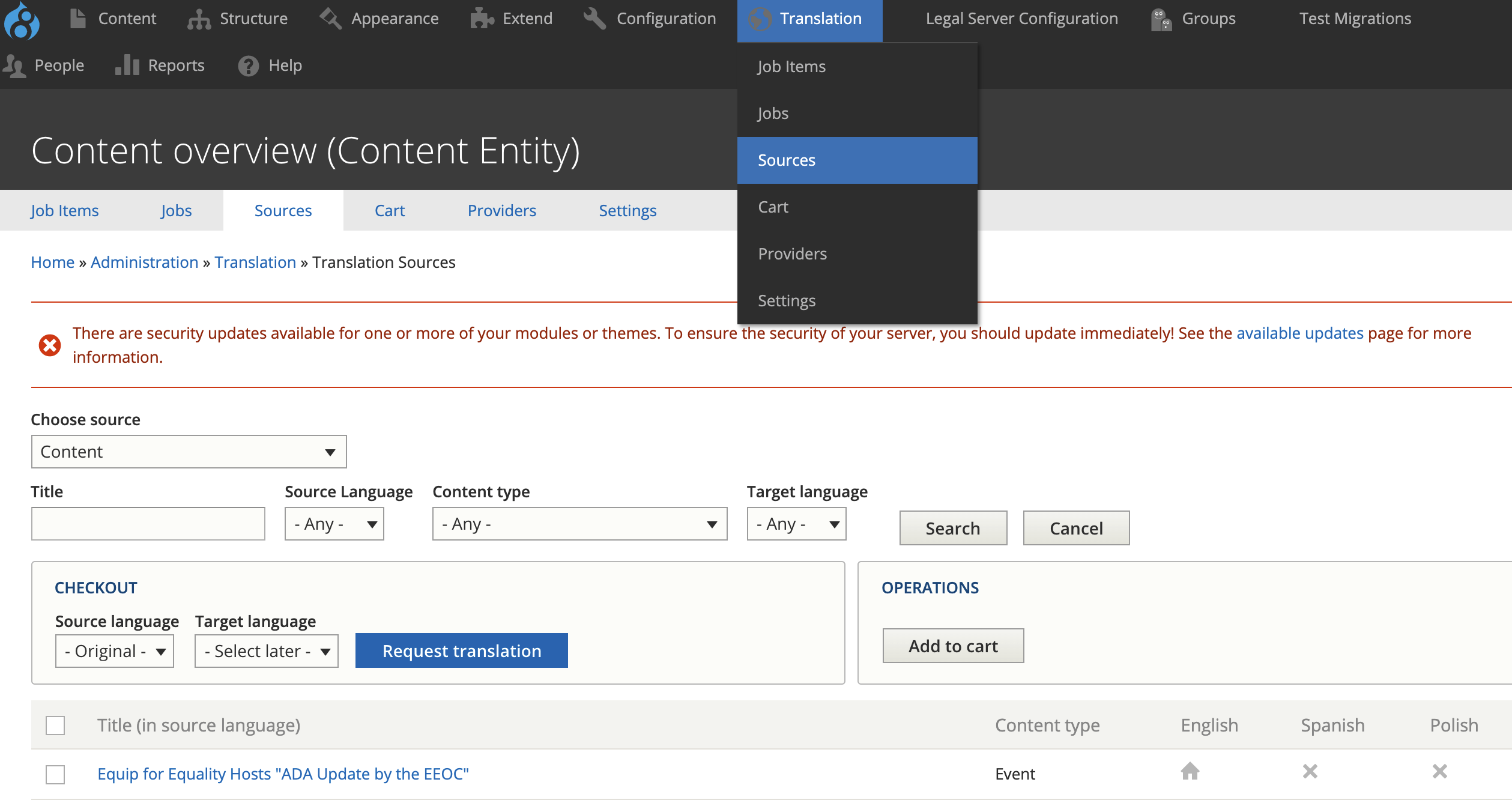The height and width of the screenshot is (812, 1512).
Task: Follow the Home breadcrumb link
Action: tap(52, 262)
